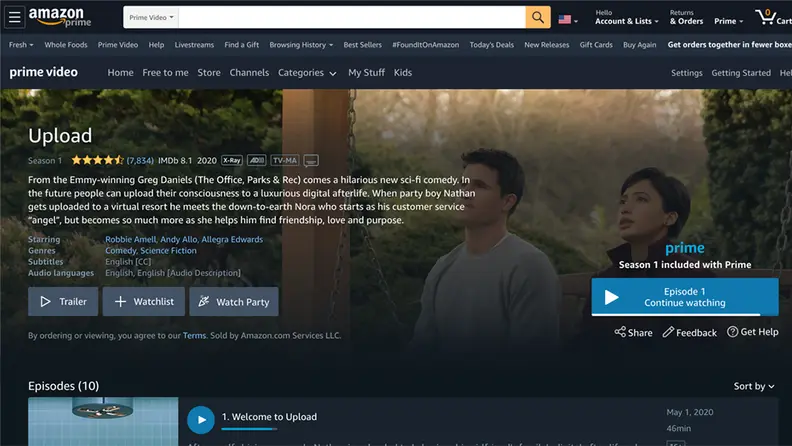
Task: Open episode 1 thumbnail image
Action: point(103,421)
